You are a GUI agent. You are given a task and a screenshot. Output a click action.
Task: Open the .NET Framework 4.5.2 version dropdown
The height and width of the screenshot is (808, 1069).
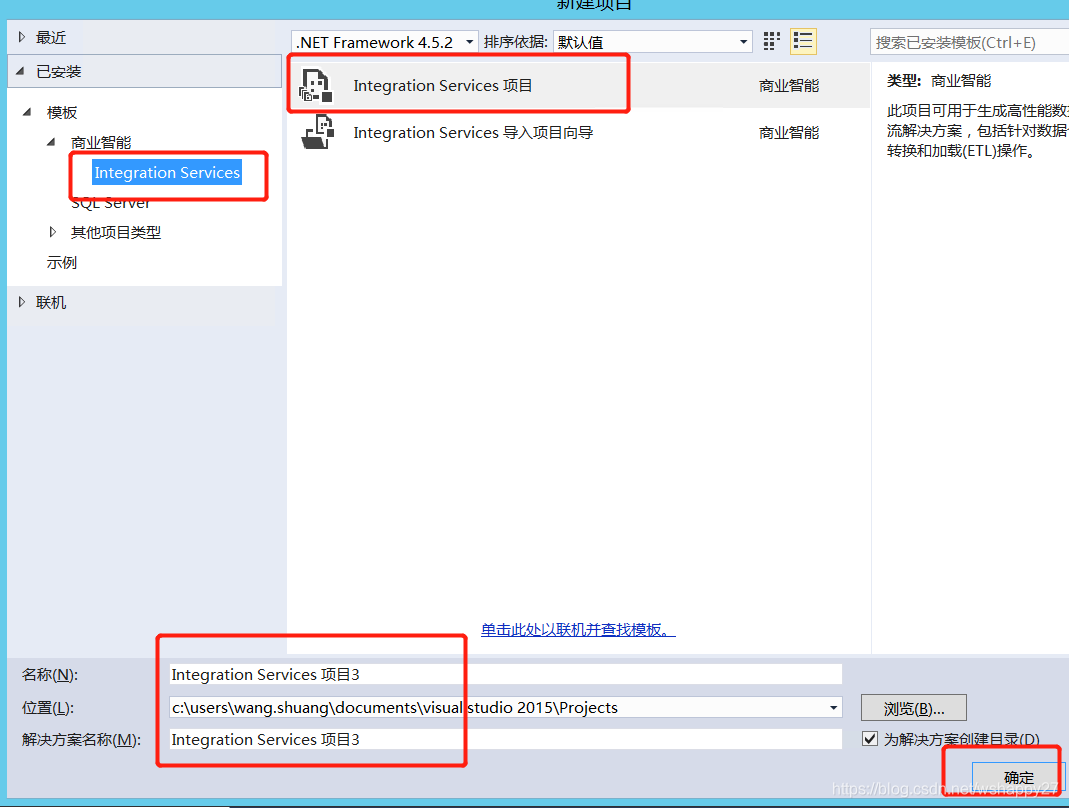pos(385,42)
